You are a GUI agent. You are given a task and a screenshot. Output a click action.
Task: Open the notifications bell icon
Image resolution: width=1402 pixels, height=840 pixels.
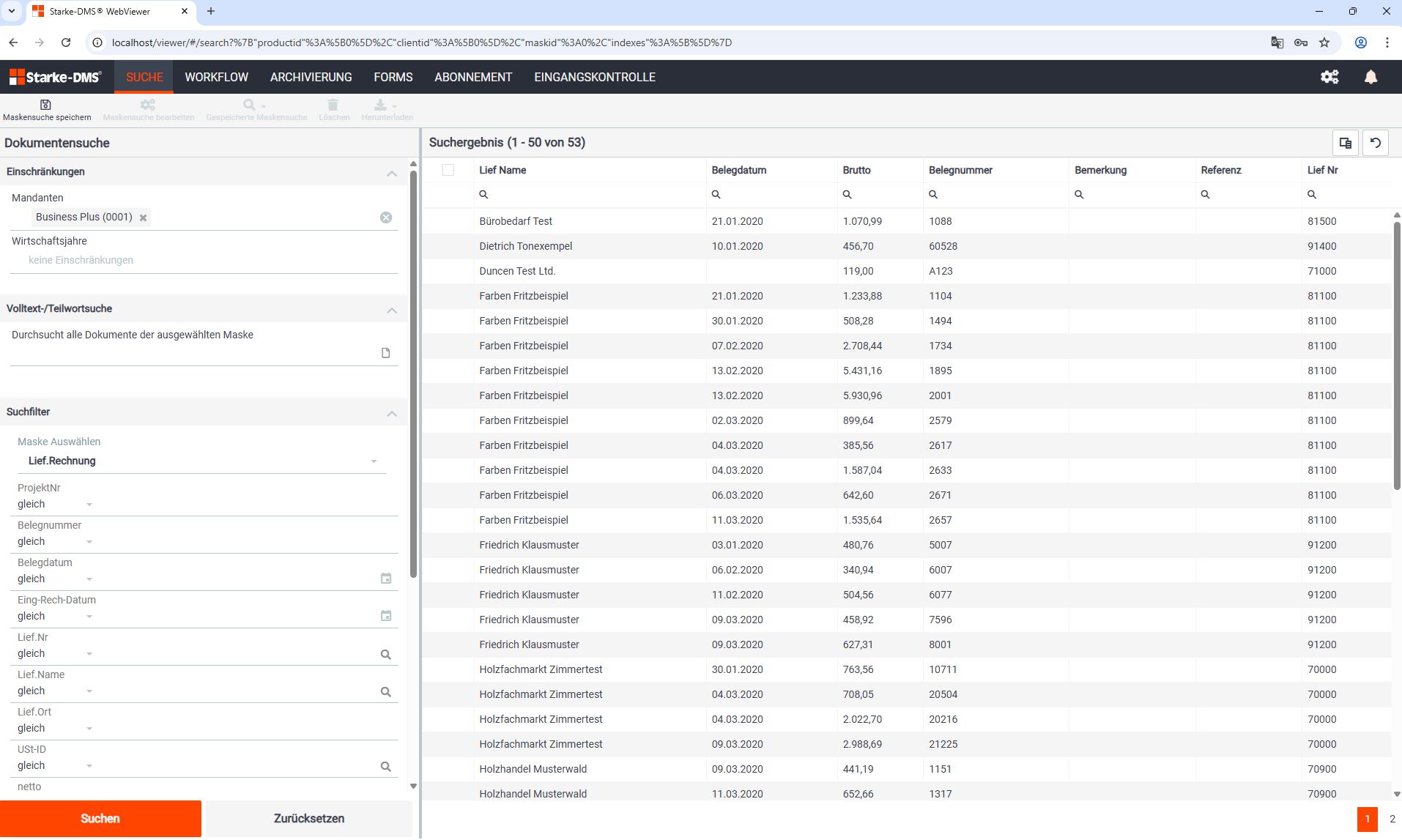(x=1371, y=77)
